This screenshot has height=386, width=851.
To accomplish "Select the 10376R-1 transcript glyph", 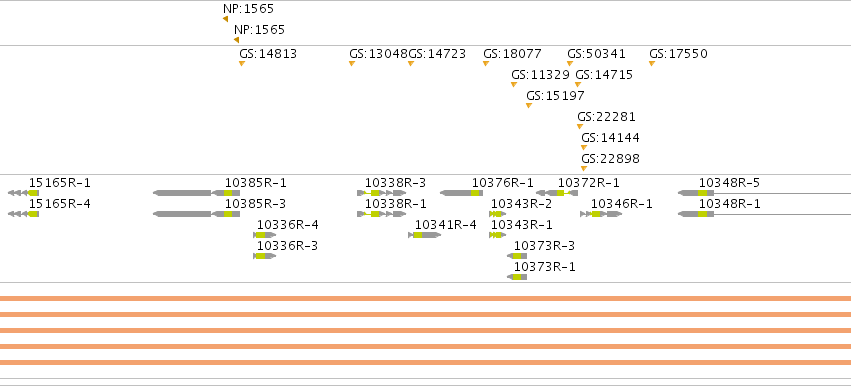I will 461,193.
